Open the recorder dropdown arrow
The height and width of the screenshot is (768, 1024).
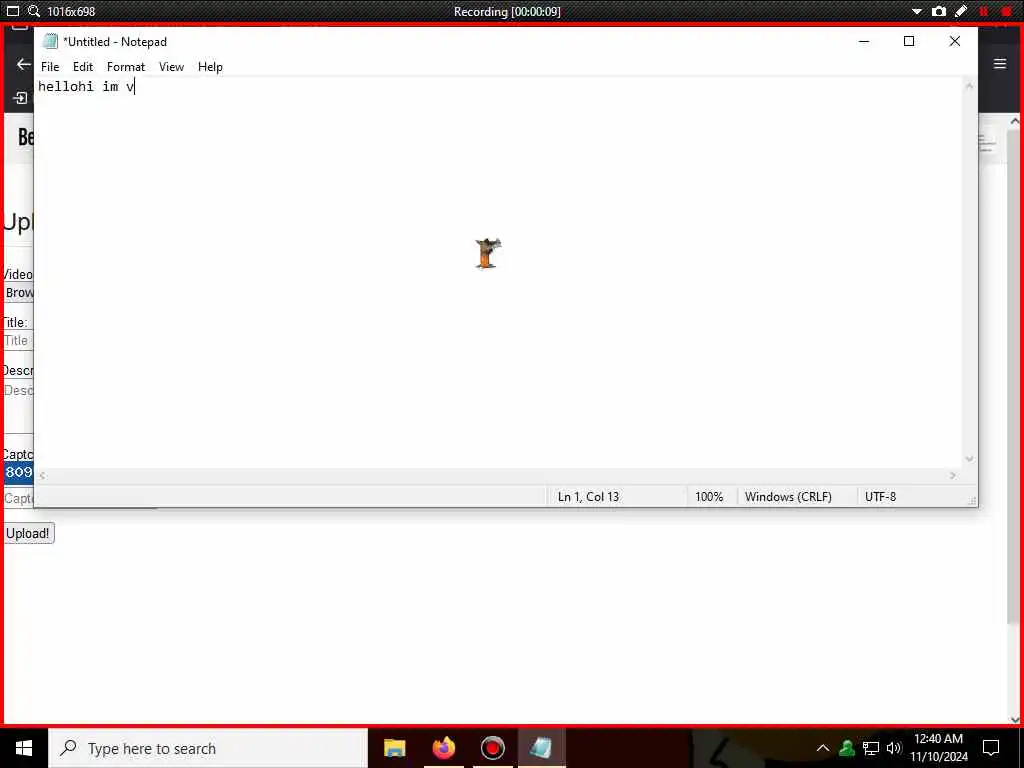(917, 12)
